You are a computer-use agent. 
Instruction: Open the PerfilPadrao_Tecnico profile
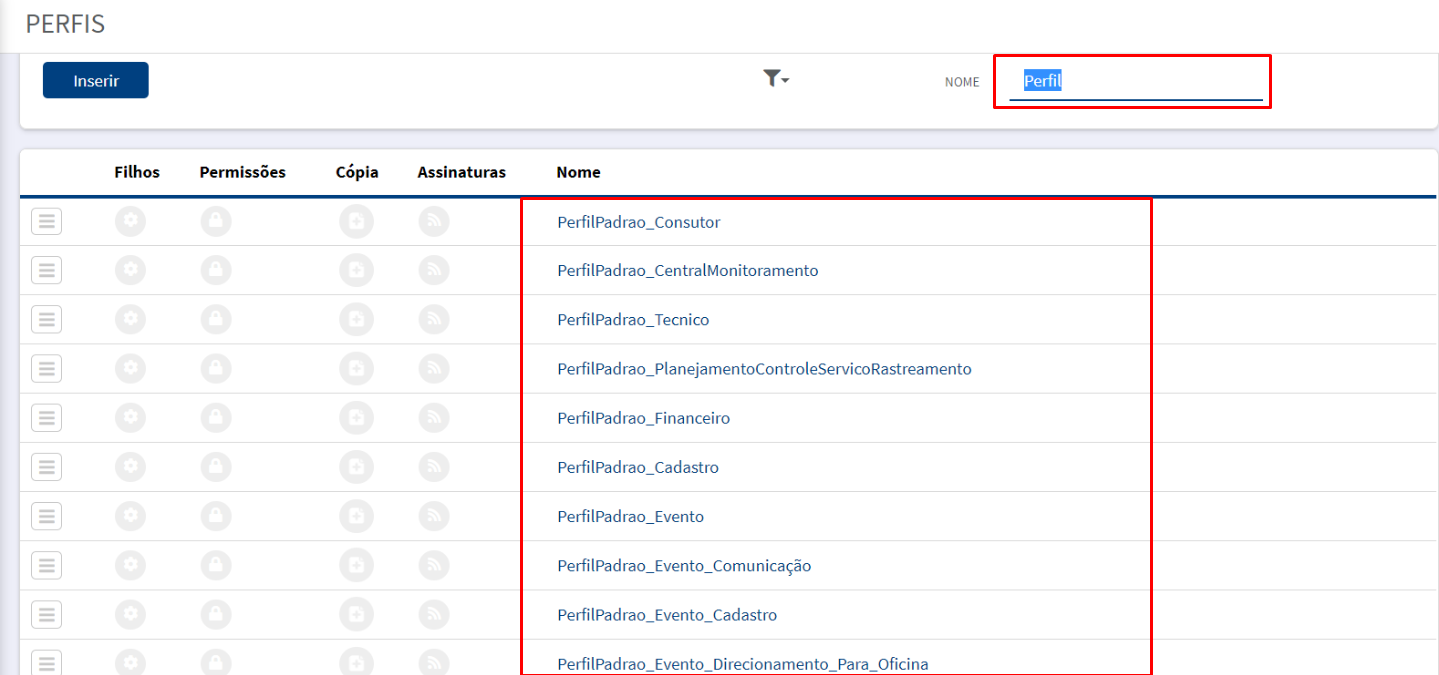(x=633, y=320)
